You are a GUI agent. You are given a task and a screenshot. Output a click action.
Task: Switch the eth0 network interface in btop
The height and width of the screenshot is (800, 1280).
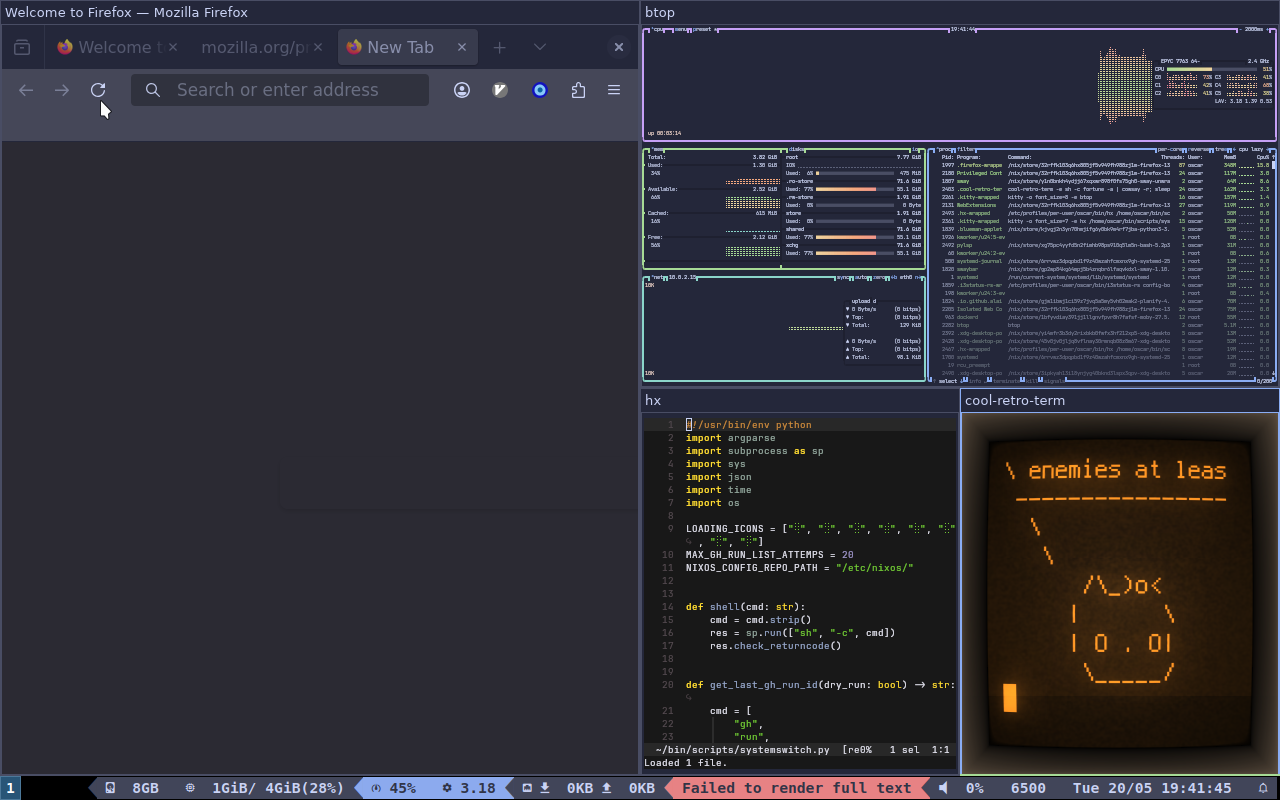905,277
